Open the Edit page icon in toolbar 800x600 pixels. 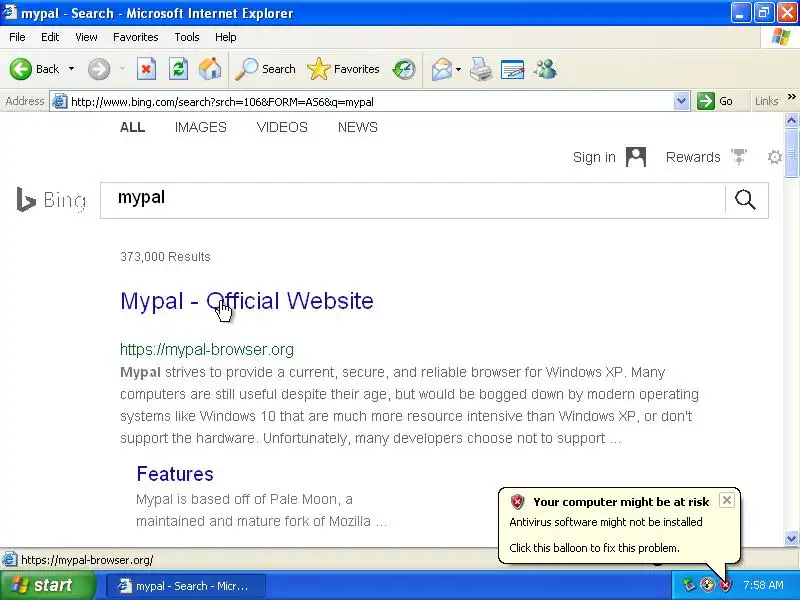pyautogui.click(x=513, y=69)
